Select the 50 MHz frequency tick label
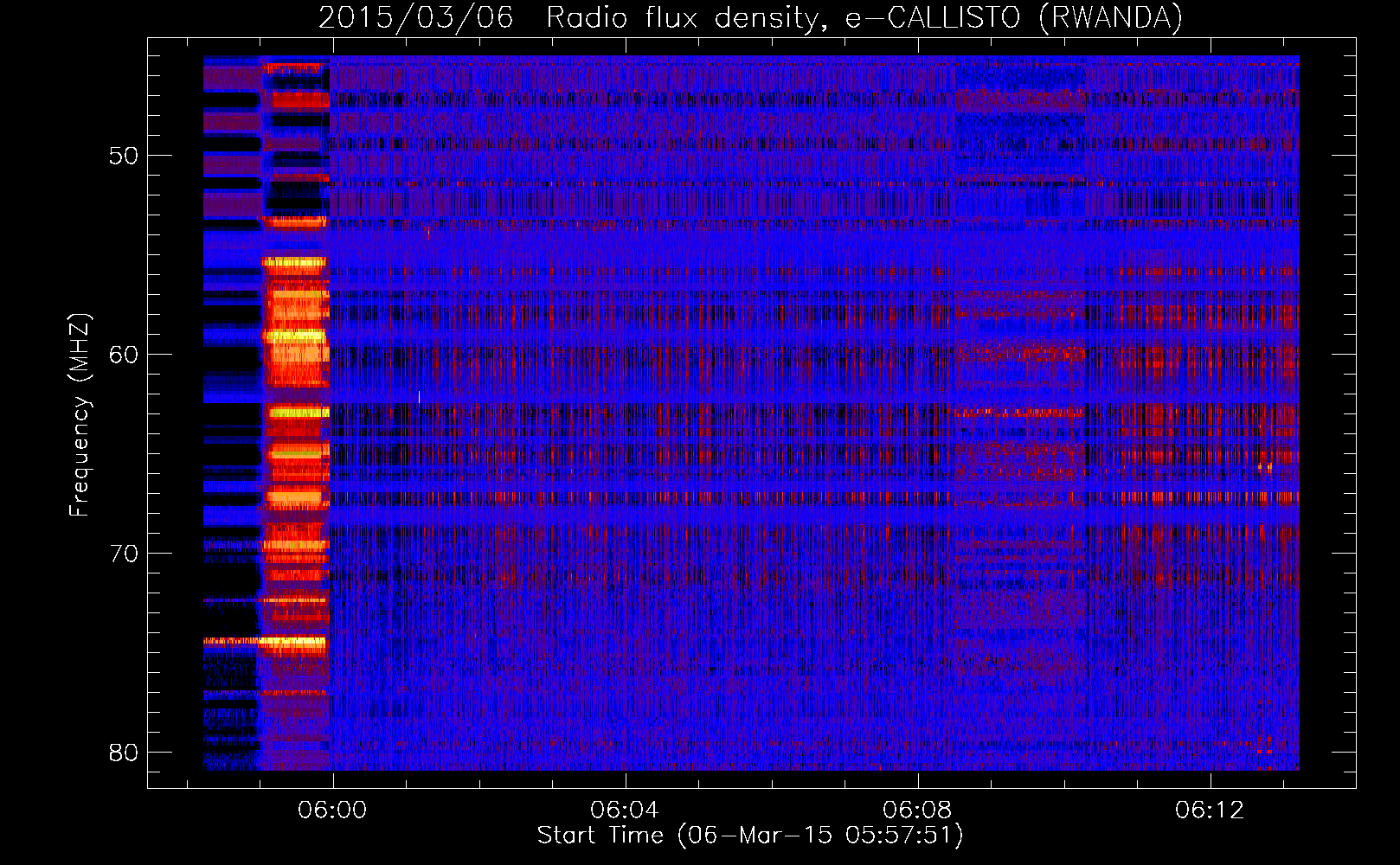Image resolution: width=1400 pixels, height=865 pixels. coord(124,157)
